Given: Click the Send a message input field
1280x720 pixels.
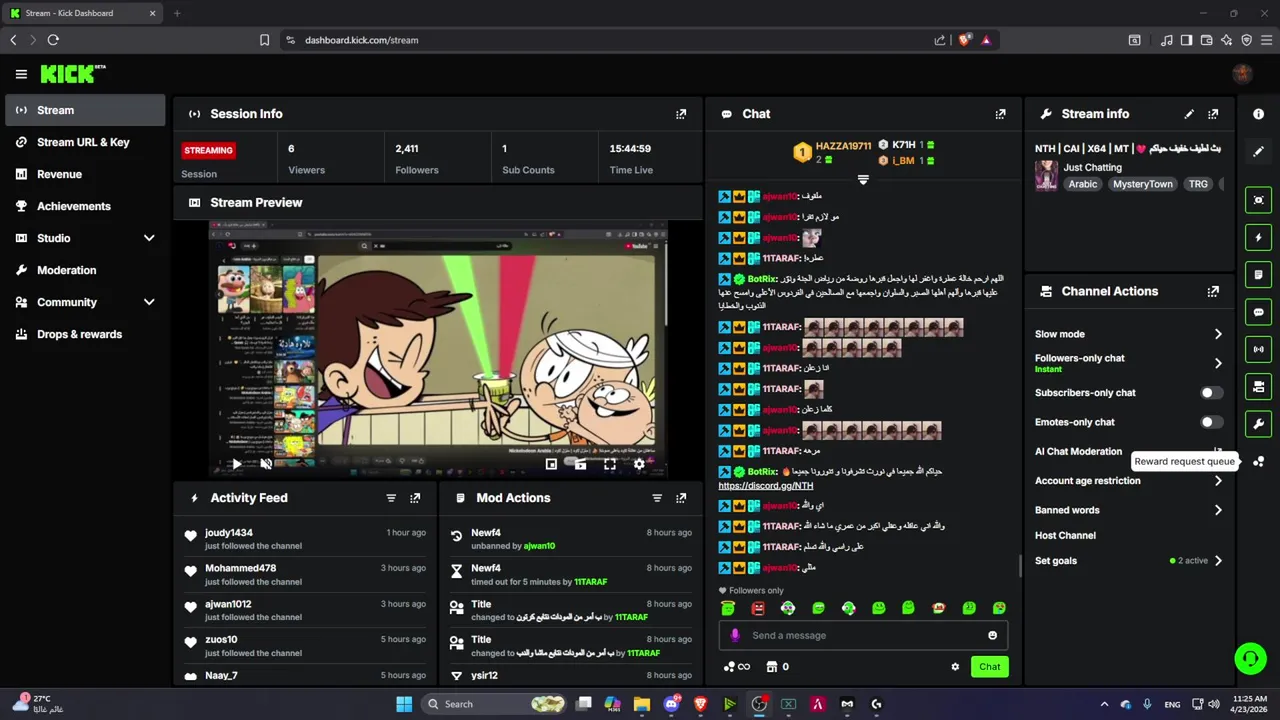Looking at the screenshot, I should click(864, 636).
